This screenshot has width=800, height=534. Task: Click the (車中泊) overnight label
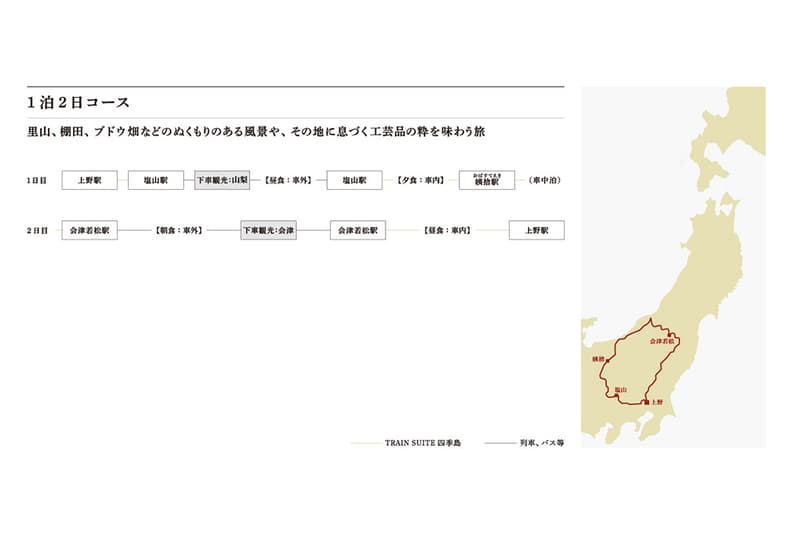point(545,180)
